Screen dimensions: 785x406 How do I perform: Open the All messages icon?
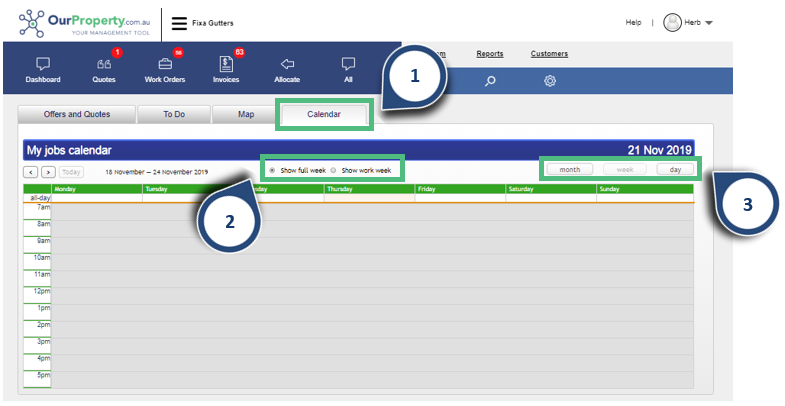coord(348,64)
